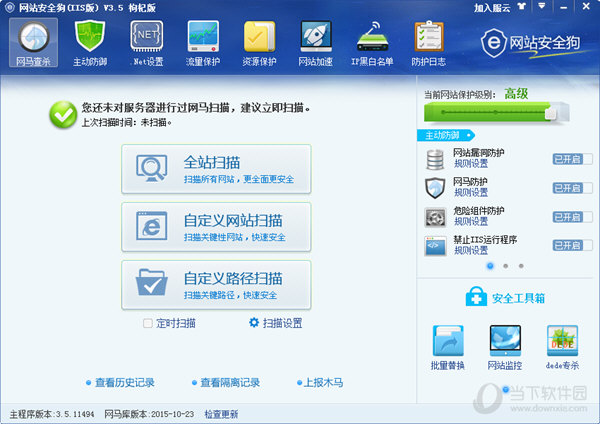Click the toolbox page indicator dot

click(x=505, y=390)
